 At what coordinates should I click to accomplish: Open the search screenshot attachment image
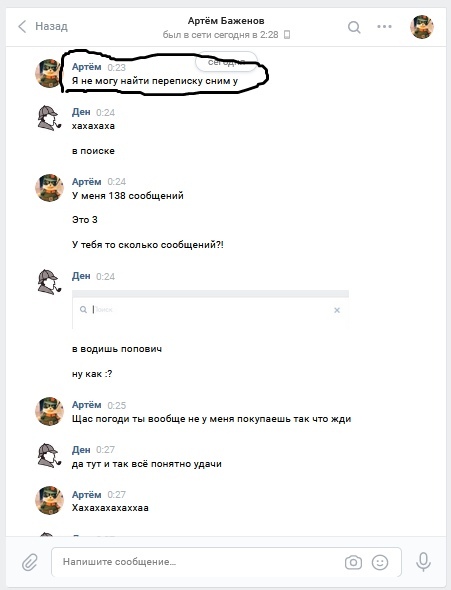(210, 310)
